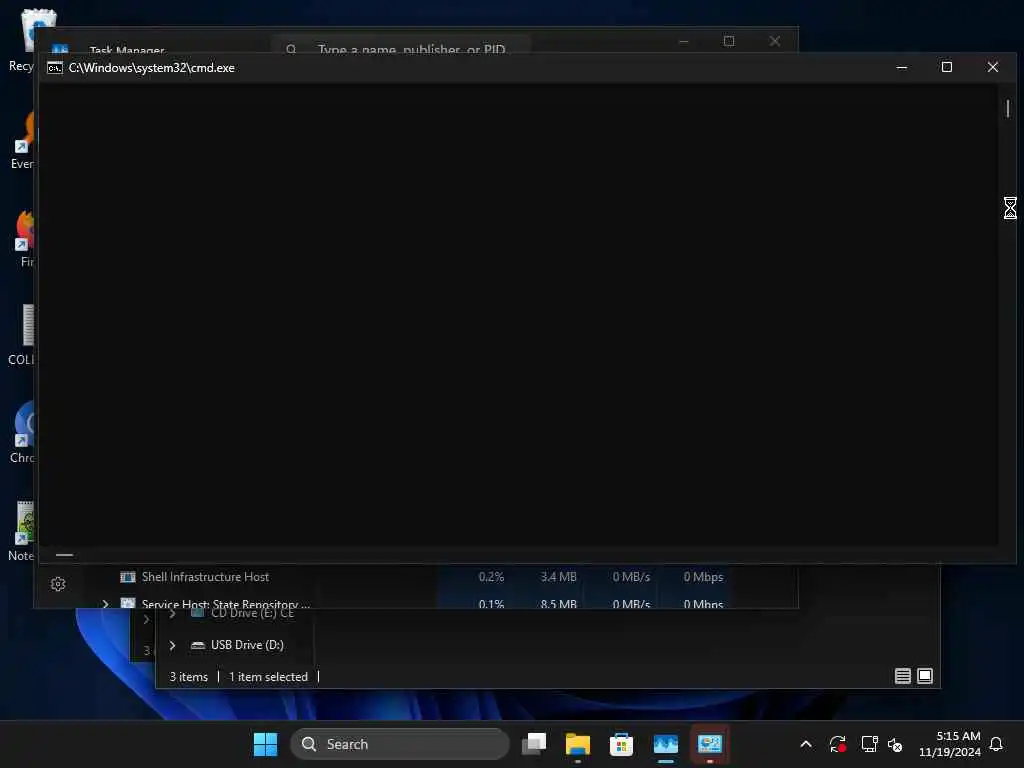This screenshot has height=768, width=1024.
Task: Click the taskbar Search box
Action: click(x=400, y=744)
